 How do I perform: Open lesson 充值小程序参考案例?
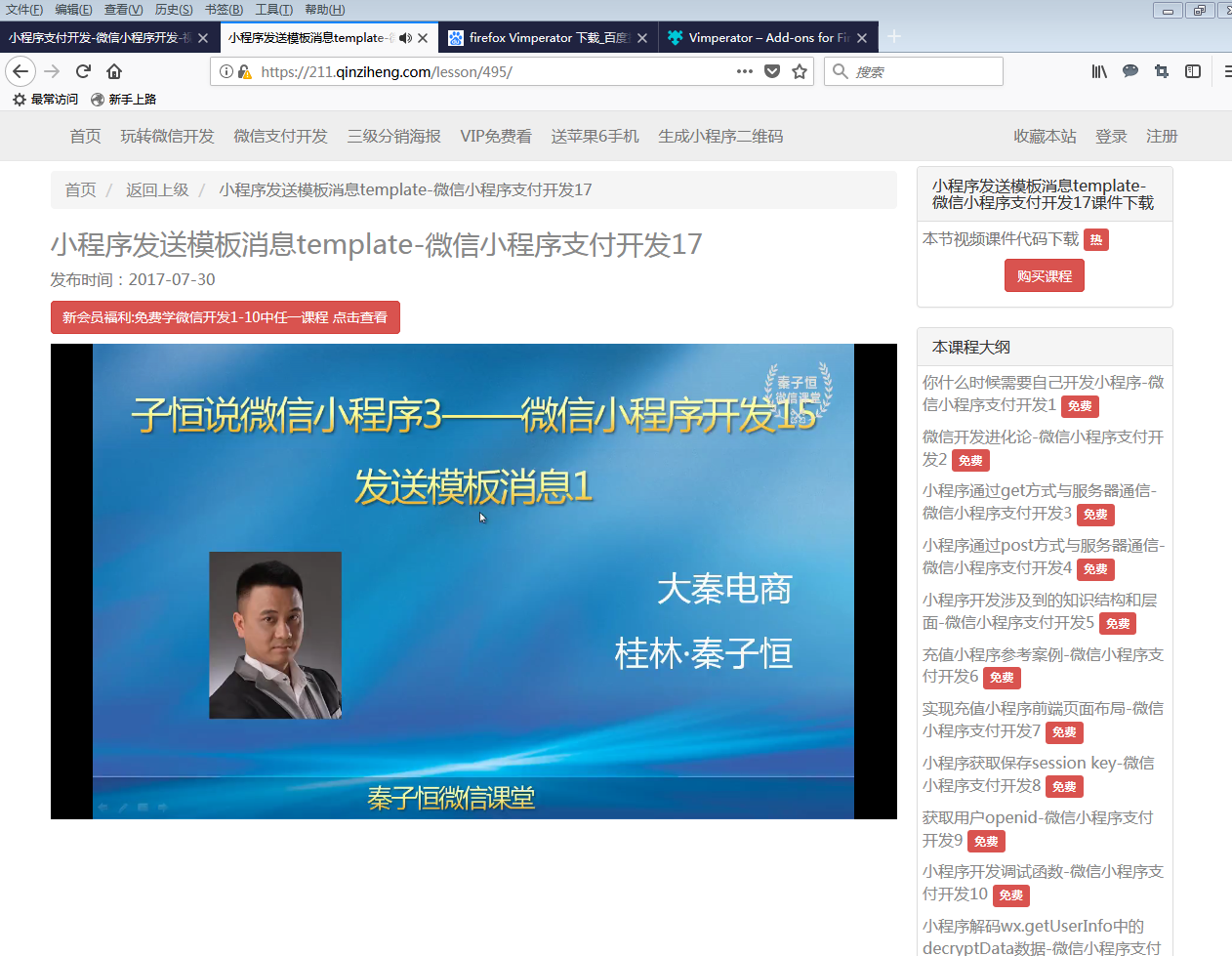pyautogui.click(x=1043, y=665)
